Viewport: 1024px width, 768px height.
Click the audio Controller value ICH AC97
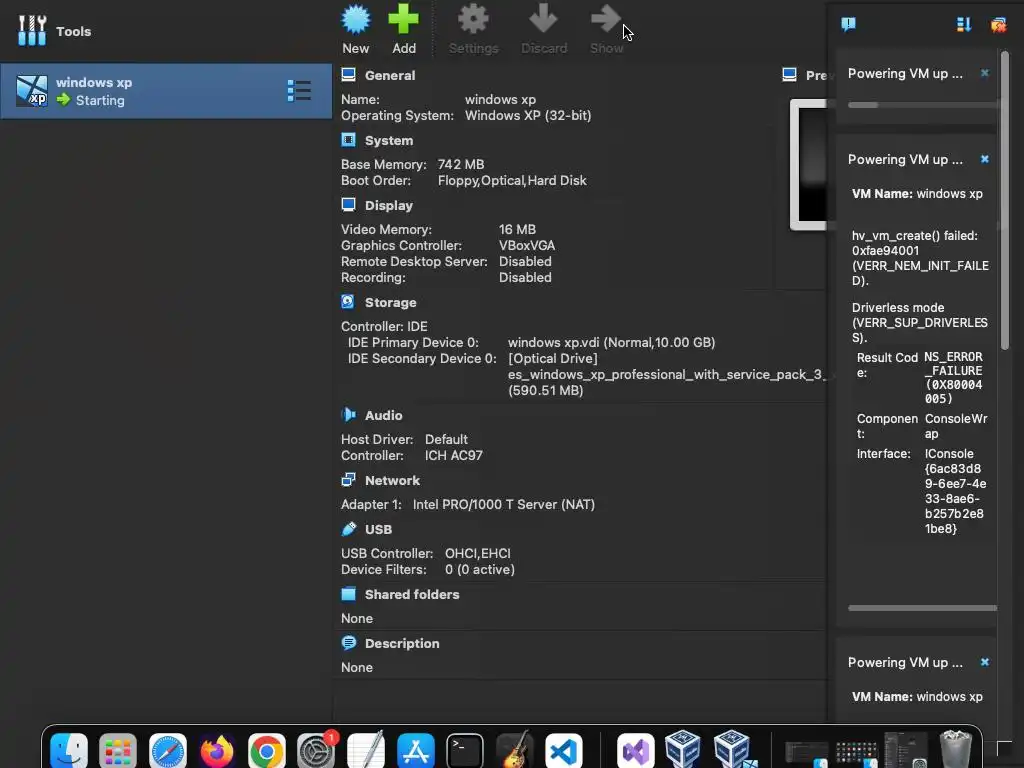tap(453, 455)
